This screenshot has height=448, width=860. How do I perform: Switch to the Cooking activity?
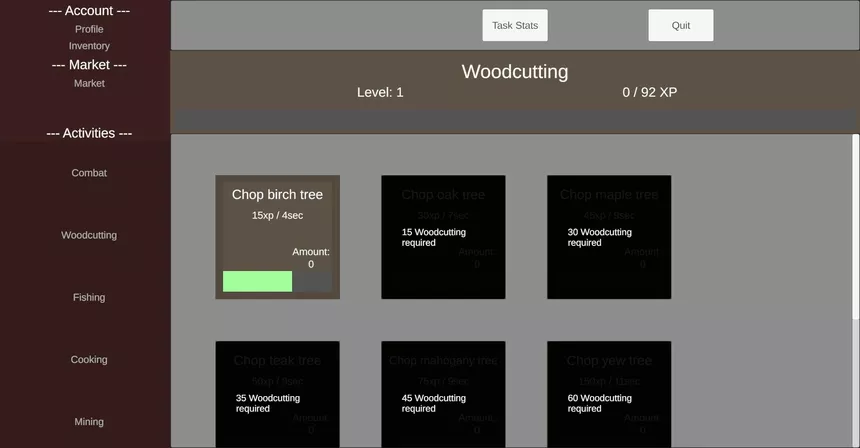89,360
